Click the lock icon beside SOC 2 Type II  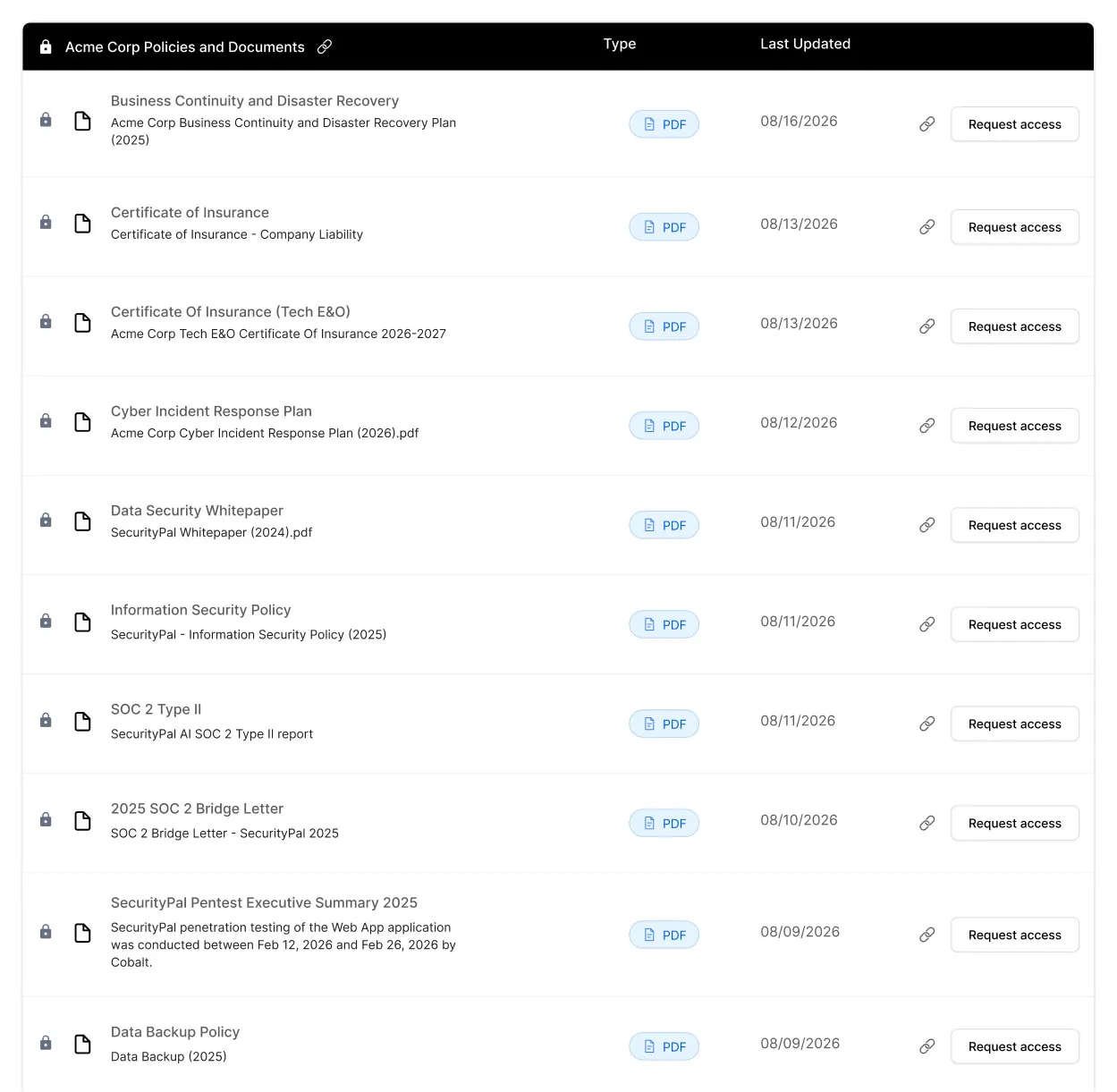[46, 721]
